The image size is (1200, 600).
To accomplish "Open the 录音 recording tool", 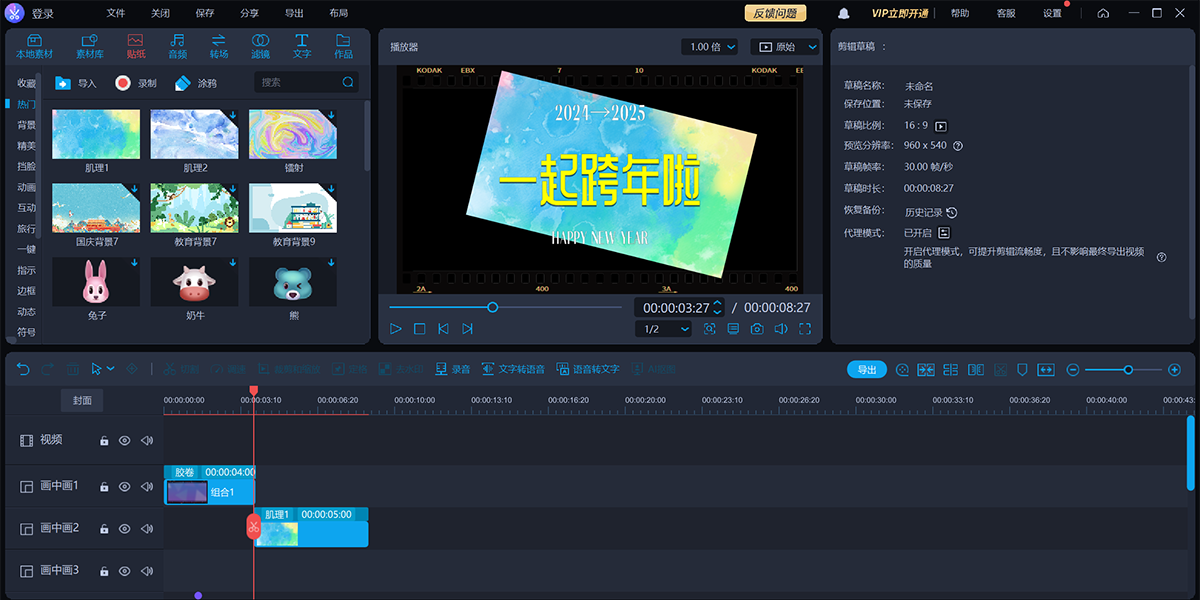I will [x=453, y=369].
